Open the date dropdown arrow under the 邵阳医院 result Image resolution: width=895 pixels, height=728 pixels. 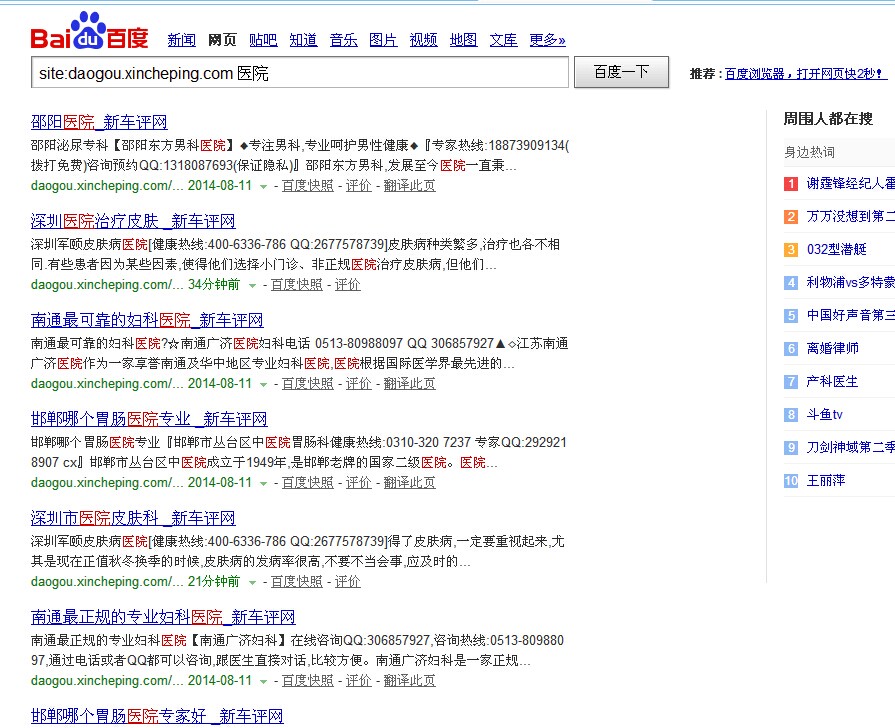pyautogui.click(x=264, y=186)
